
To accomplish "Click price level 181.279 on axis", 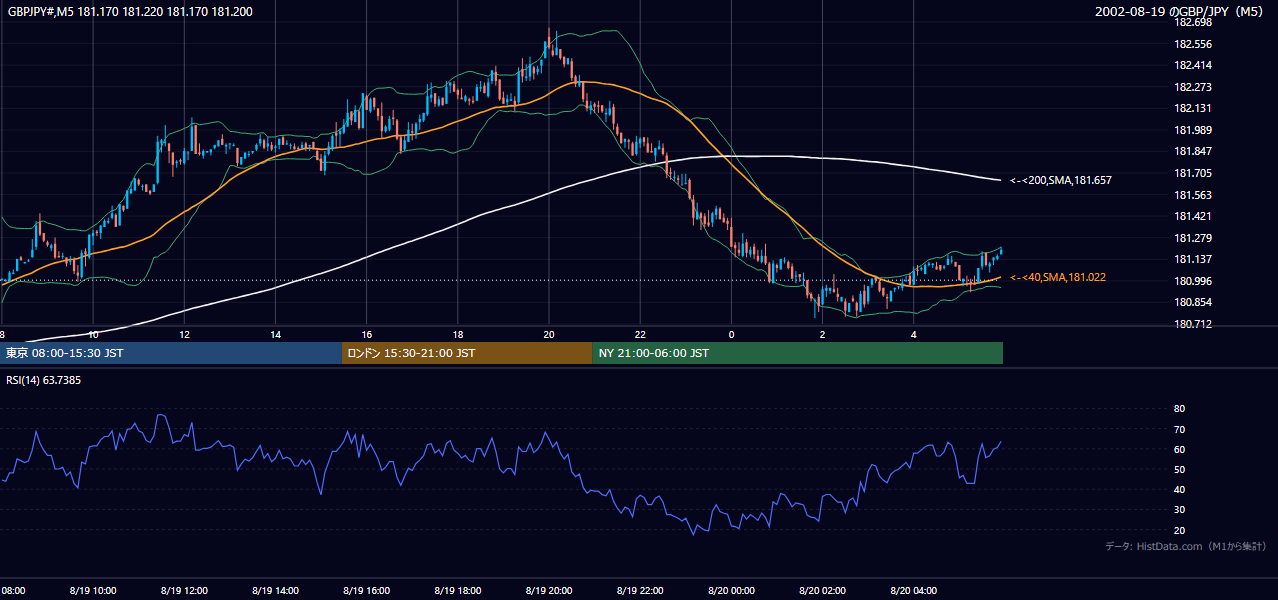I will click(x=1193, y=238).
